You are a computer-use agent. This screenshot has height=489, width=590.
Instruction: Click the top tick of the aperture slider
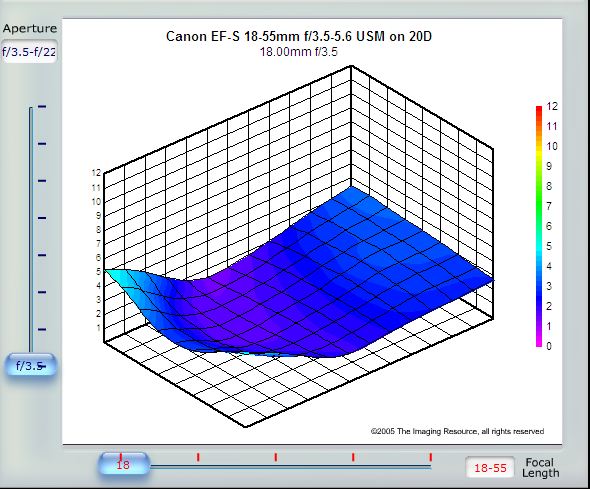[x=42, y=107]
